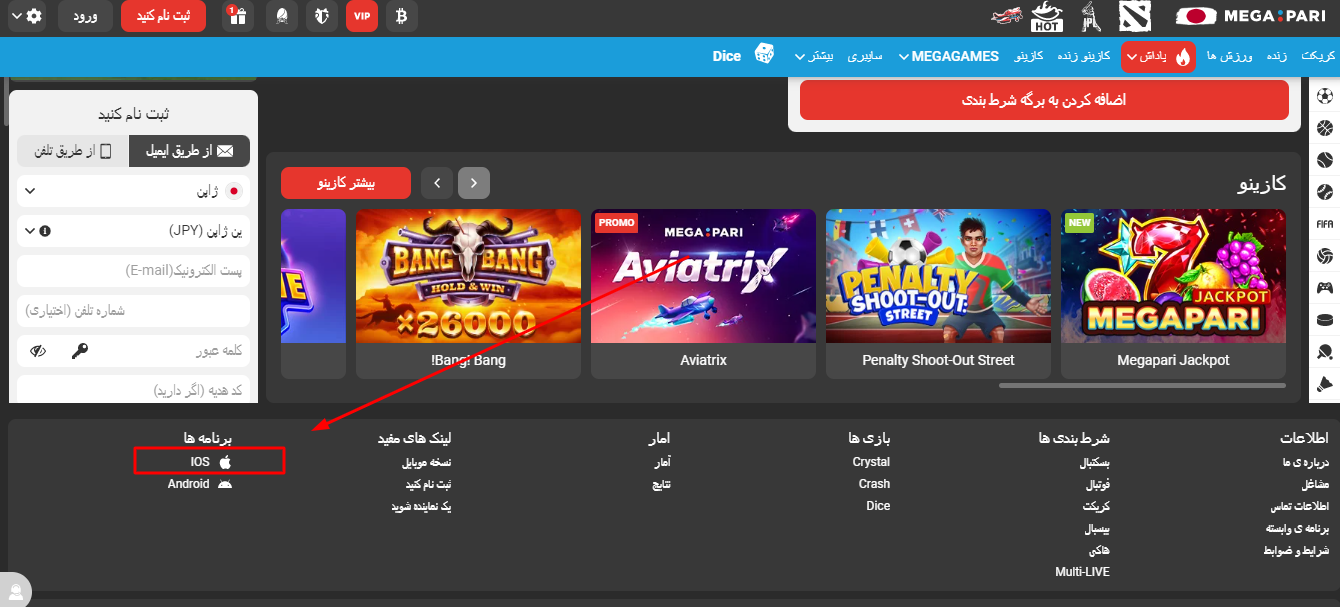Click the Bitcoin crypto icon

[402, 16]
